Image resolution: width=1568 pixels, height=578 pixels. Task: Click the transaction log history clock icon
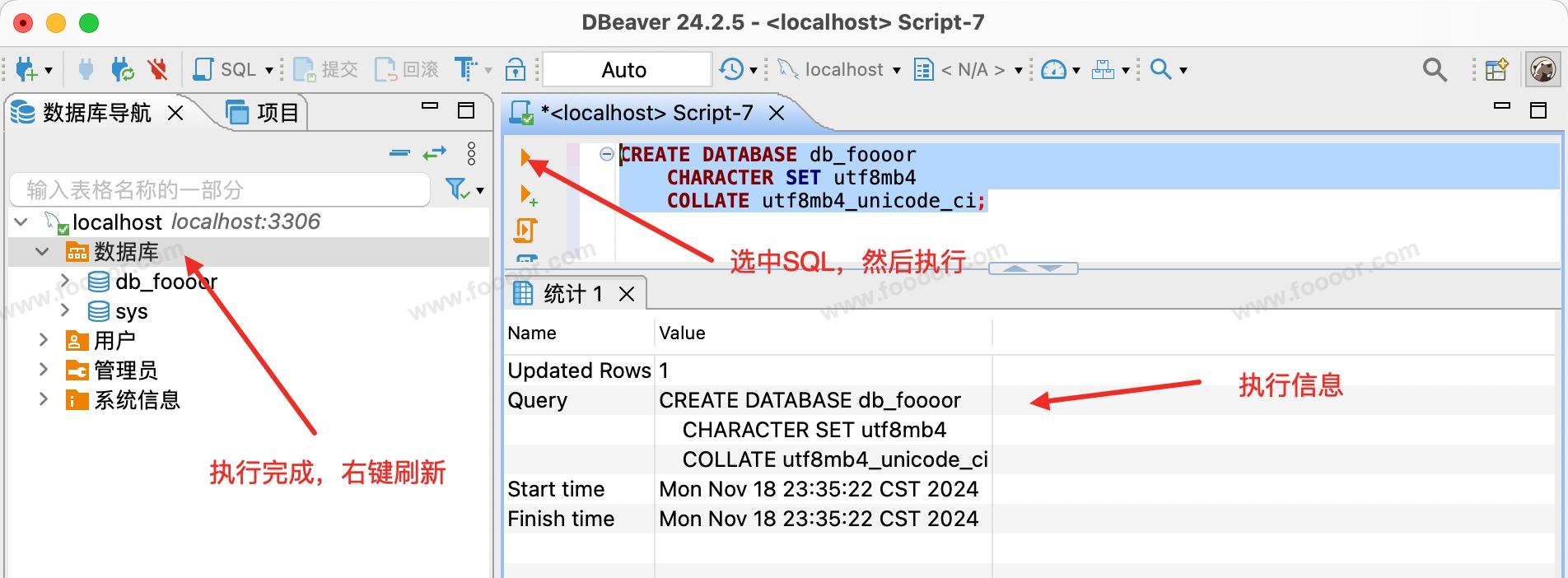click(730, 70)
